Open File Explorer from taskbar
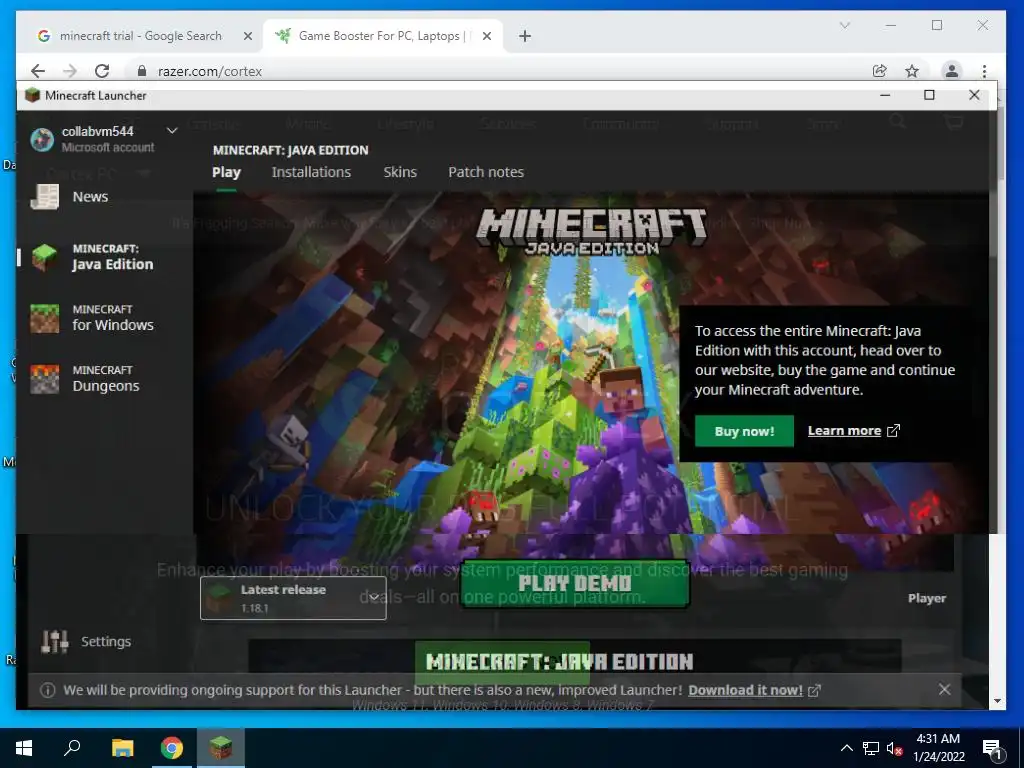 [x=122, y=748]
